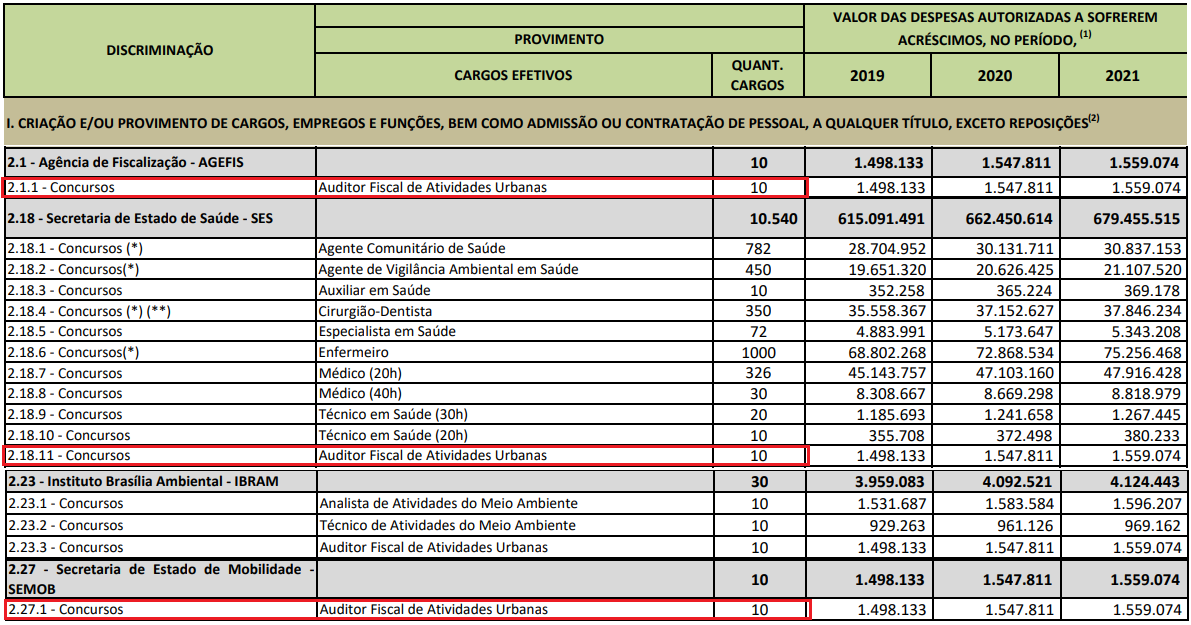Click the value 8.308.667
The width and height of the screenshot is (1191, 625).
pos(891,394)
